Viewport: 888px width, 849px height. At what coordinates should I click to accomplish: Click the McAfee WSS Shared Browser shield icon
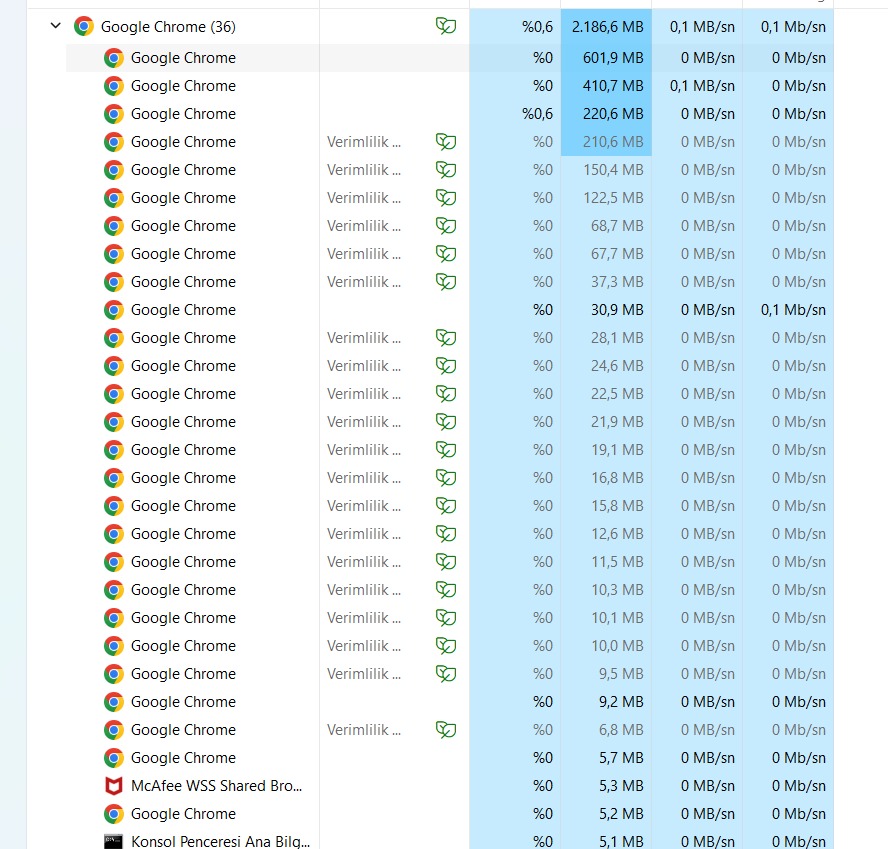(114, 786)
